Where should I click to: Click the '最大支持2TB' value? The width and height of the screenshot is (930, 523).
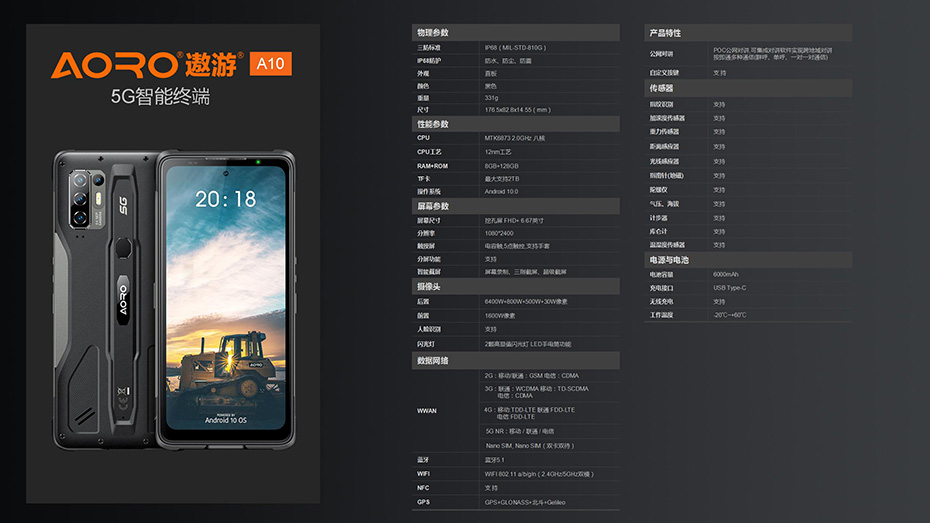coord(502,178)
